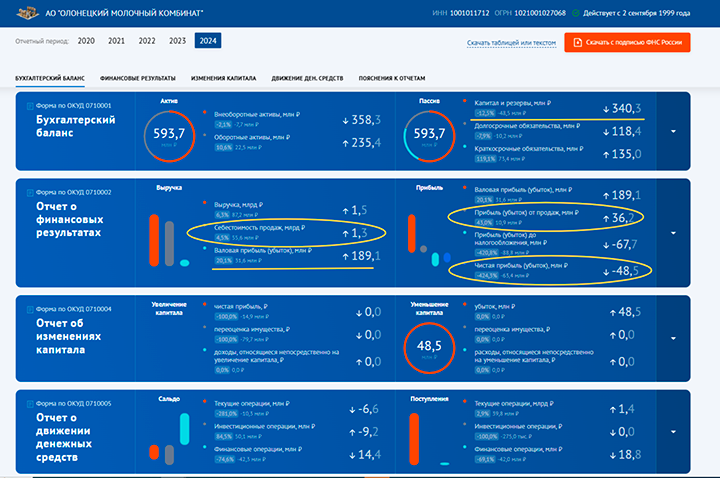Click the form icon beside ОКУД 0710002
Screen dimensions: 720x478
(x=28, y=190)
